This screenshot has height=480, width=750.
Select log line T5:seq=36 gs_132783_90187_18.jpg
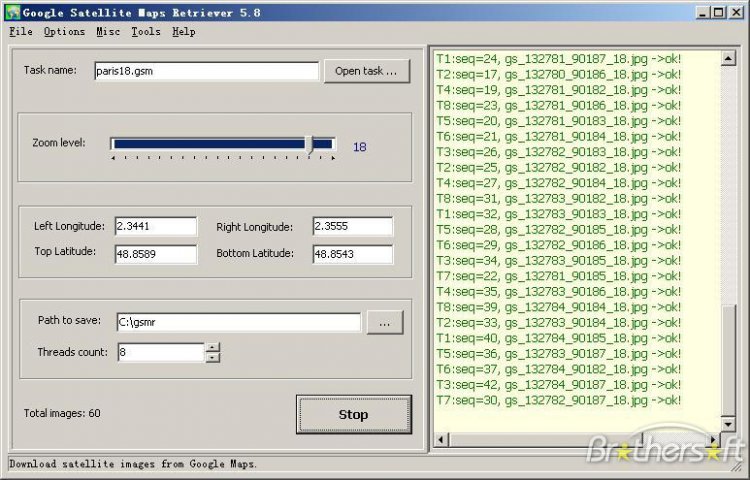558,354
